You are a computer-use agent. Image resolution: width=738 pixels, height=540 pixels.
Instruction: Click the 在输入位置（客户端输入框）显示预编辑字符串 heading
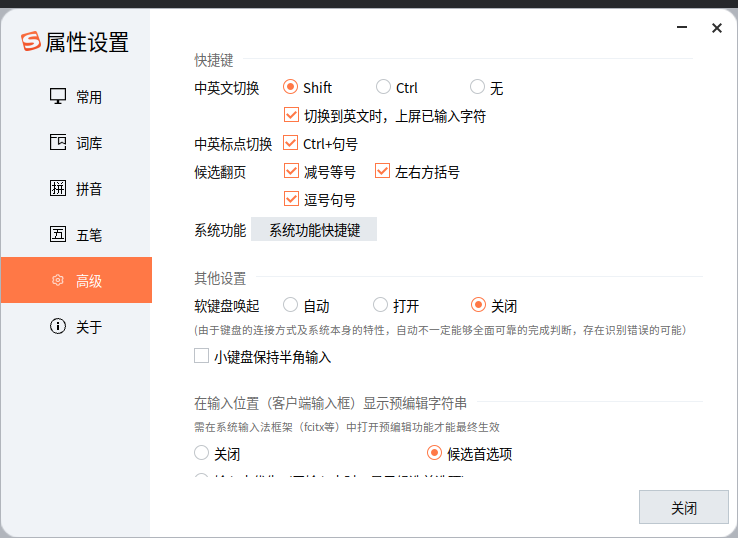pos(330,403)
